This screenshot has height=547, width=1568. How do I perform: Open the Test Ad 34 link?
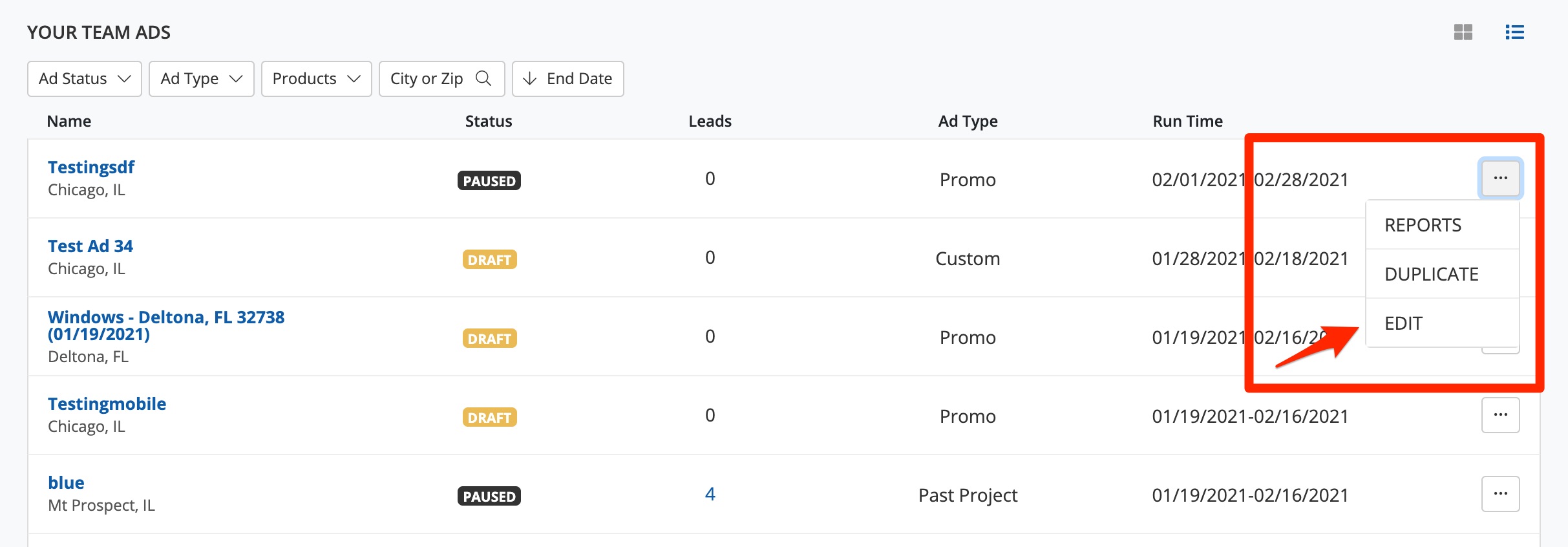point(90,246)
